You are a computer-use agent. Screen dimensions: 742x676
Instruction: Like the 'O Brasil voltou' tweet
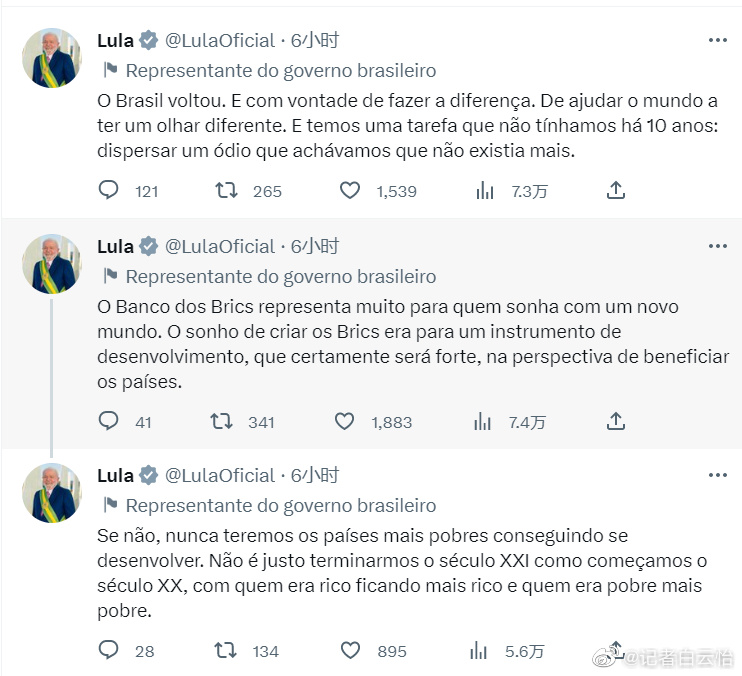click(x=350, y=190)
